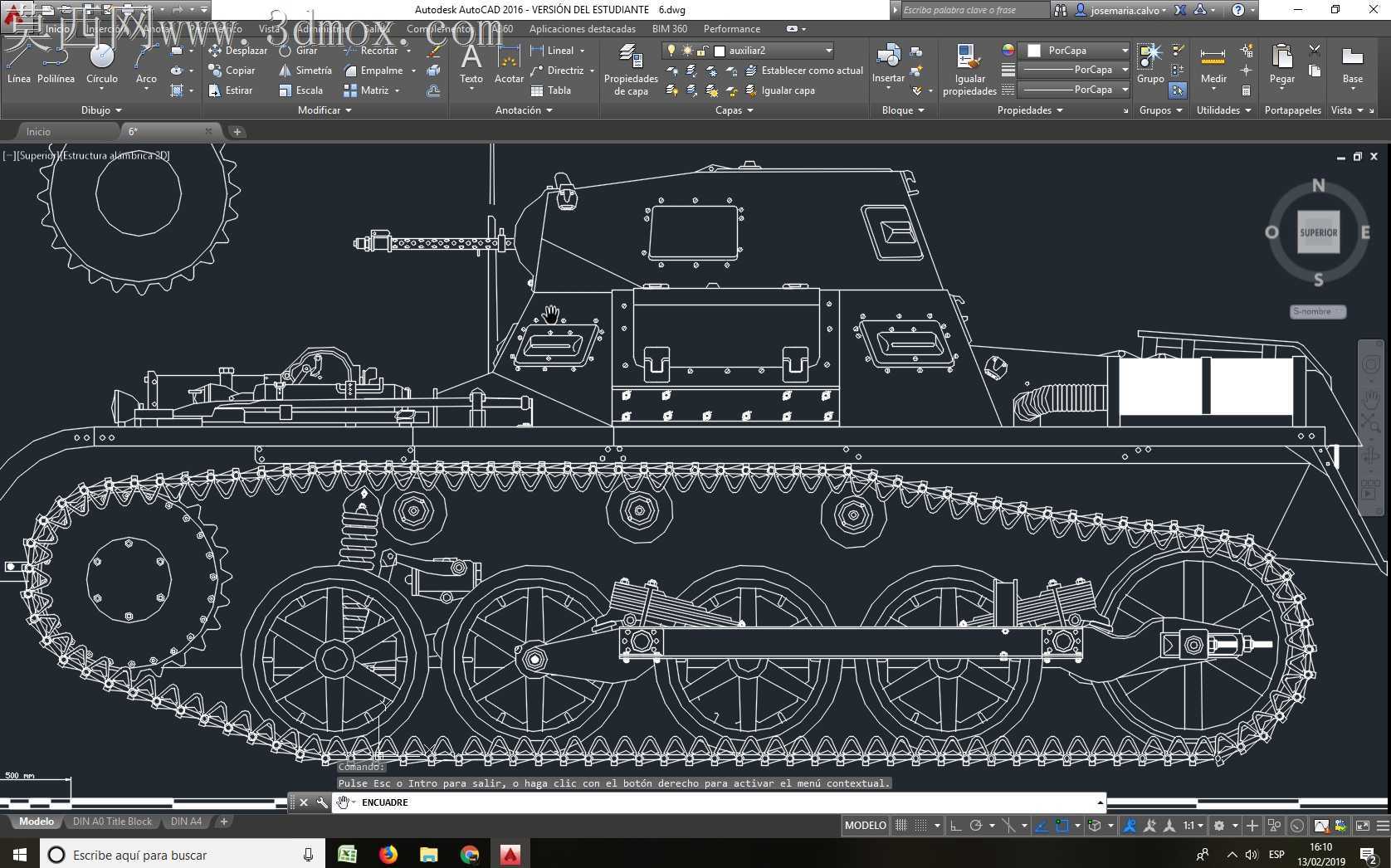Click the Recortar (trim) tool

point(371,51)
